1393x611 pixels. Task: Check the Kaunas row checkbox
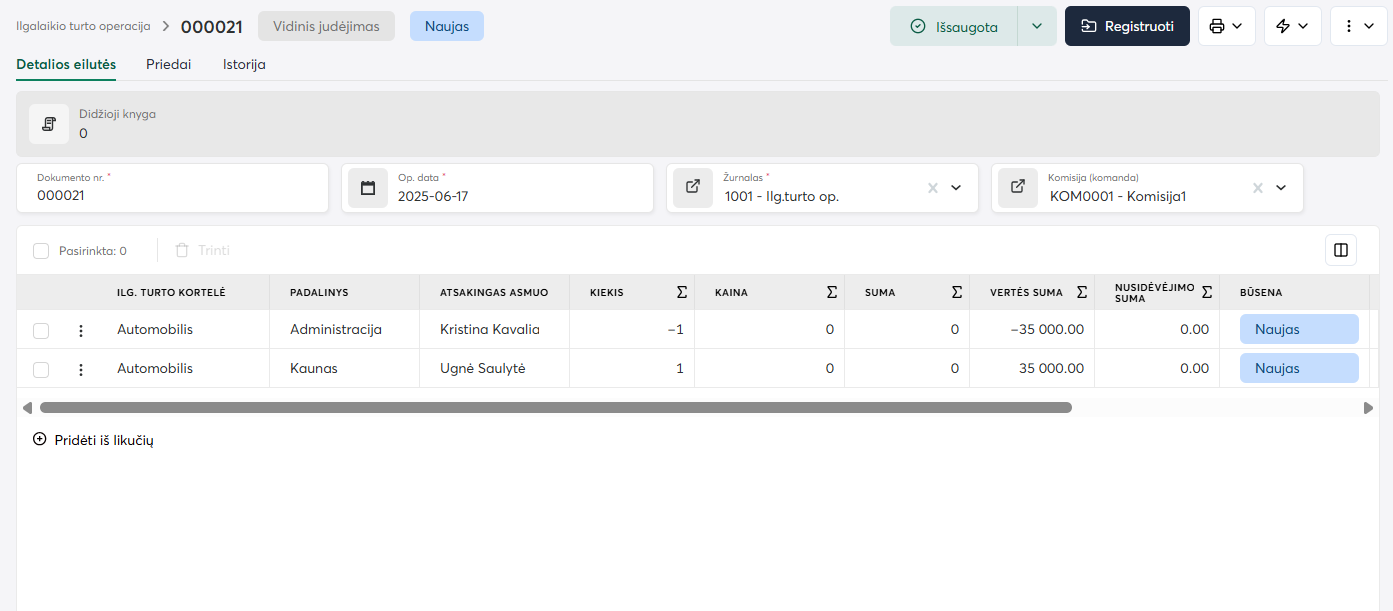click(x=41, y=369)
